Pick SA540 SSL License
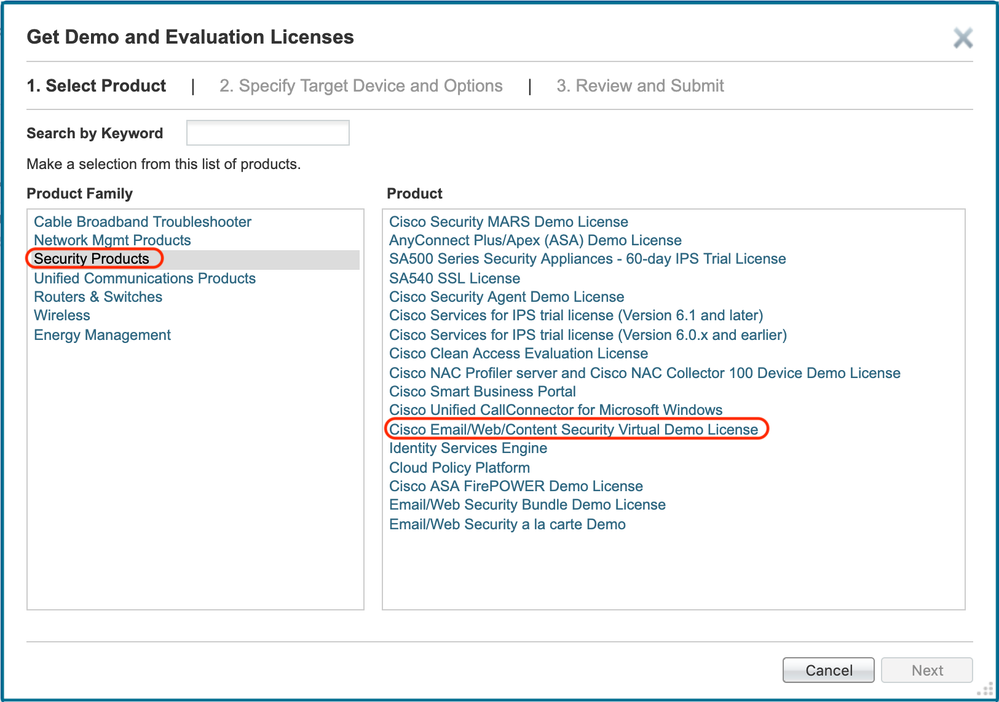This screenshot has width=999, height=702. point(454,278)
